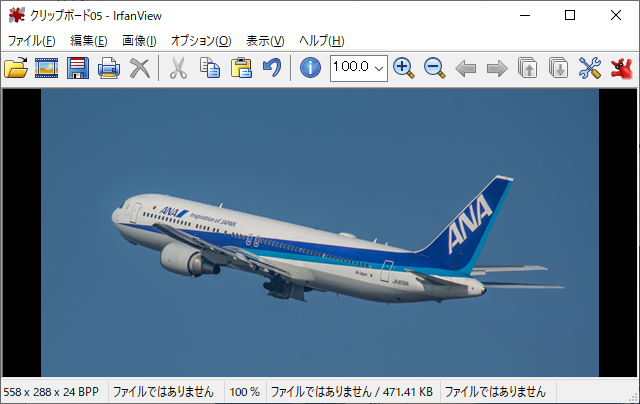Go to the previous image with left arrow
Image resolution: width=640 pixels, height=404 pixels.
coord(466,69)
